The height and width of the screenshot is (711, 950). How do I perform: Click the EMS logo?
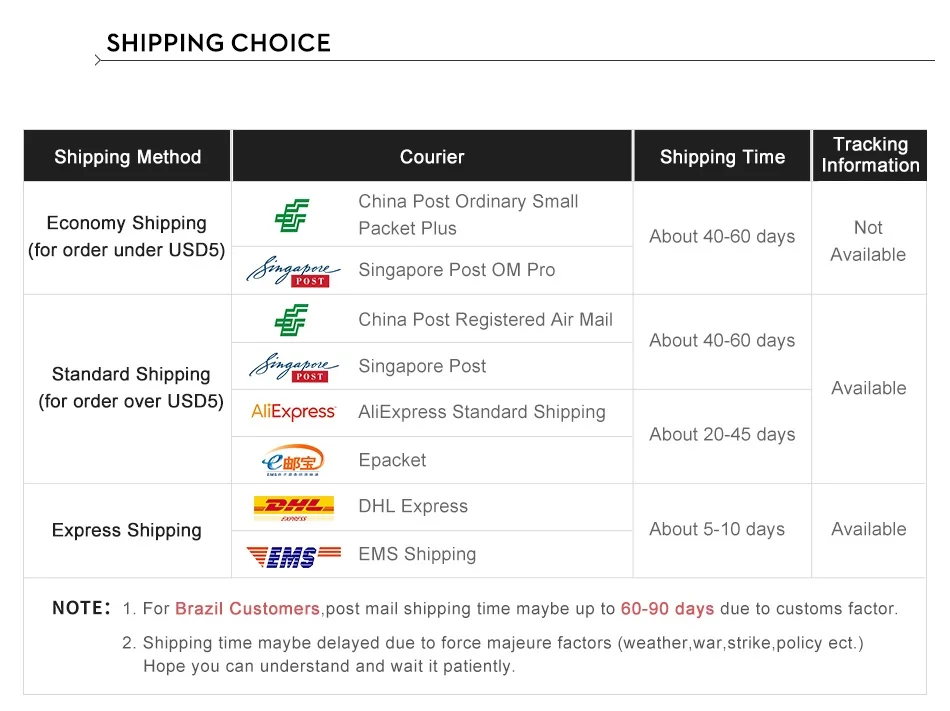click(x=294, y=556)
